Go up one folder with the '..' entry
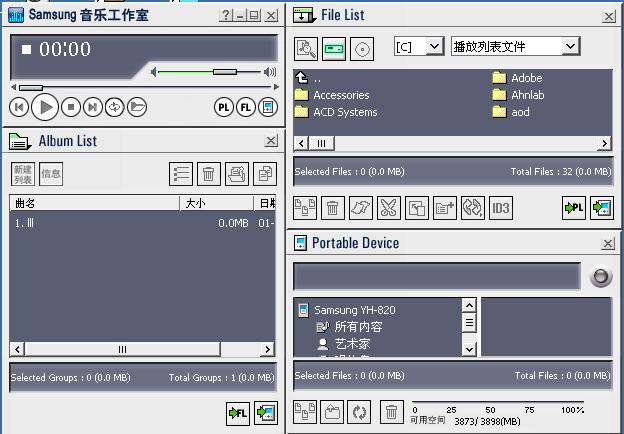This screenshot has height=434, width=624. pos(309,78)
